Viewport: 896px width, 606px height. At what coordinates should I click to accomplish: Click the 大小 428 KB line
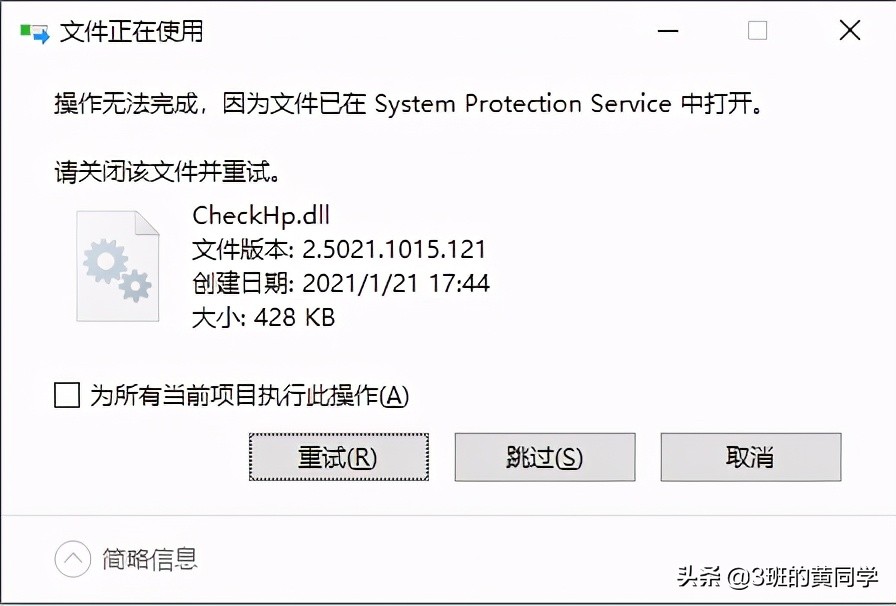[263, 318]
